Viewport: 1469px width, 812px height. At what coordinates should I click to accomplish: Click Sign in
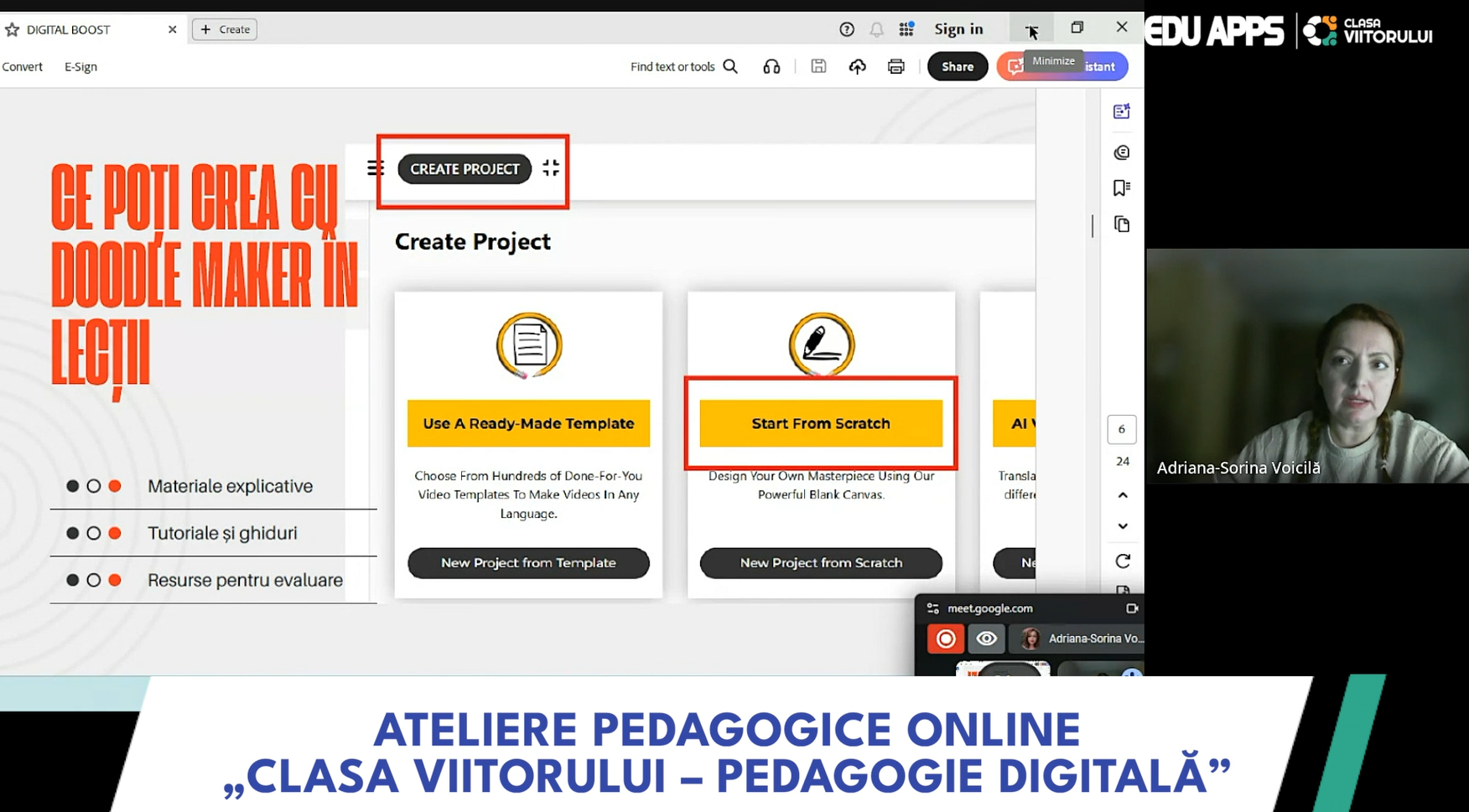(958, 29)
